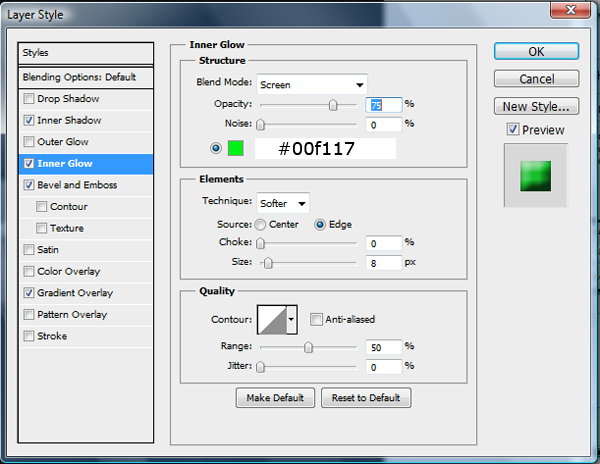The width and height of the screenshot is (600, 464).
Task: Close the Layer Style dialog
Action: [x=570, y=10]
